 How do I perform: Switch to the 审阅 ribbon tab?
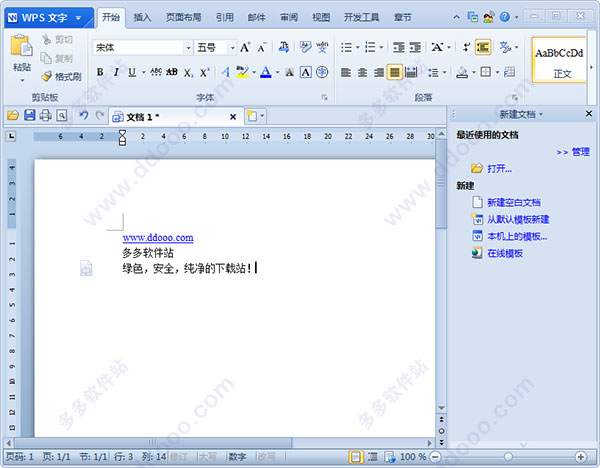click(289, 18)
